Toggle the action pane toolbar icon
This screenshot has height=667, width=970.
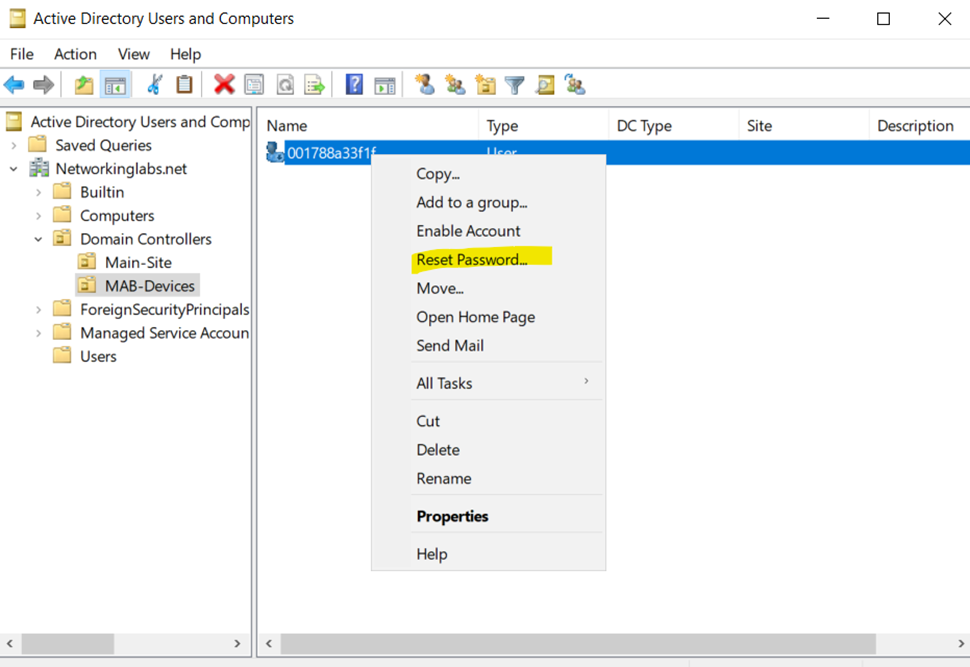pos(384,85)
